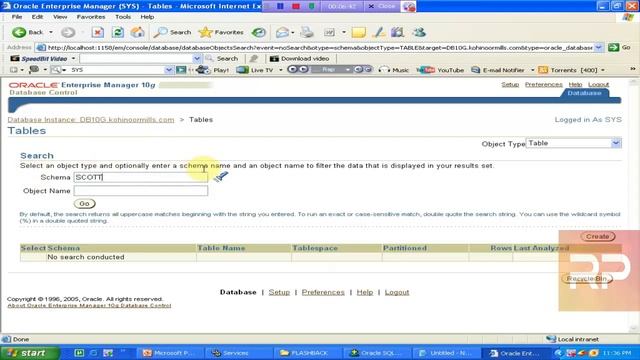Click the History toolbar icon
This screenshot has height=360, width=640.
click(258, 32)
